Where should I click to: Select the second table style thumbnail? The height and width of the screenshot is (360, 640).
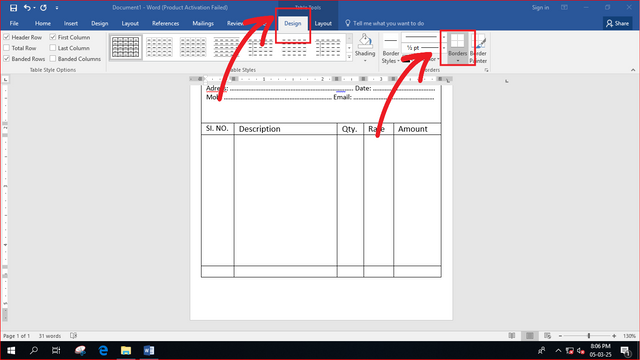(159, 47)
